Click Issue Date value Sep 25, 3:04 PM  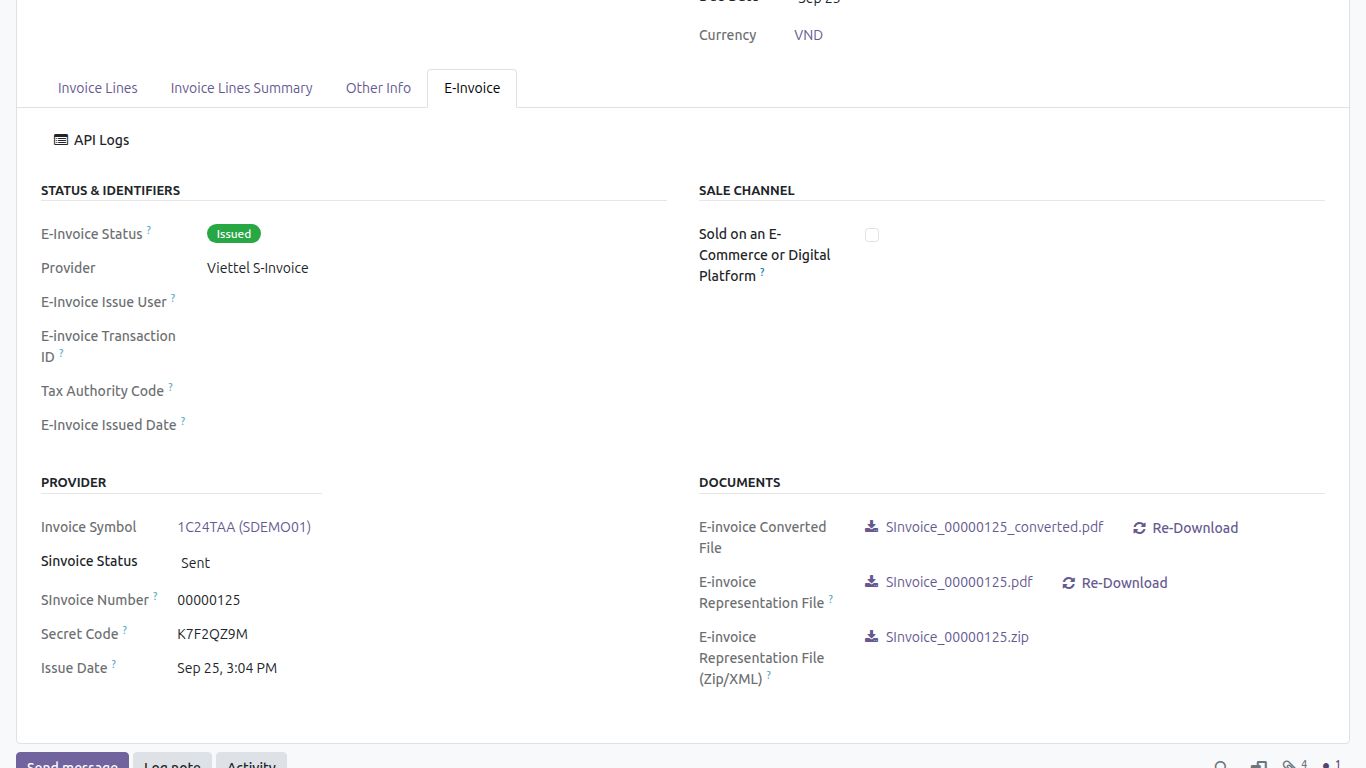coord(227,668)
